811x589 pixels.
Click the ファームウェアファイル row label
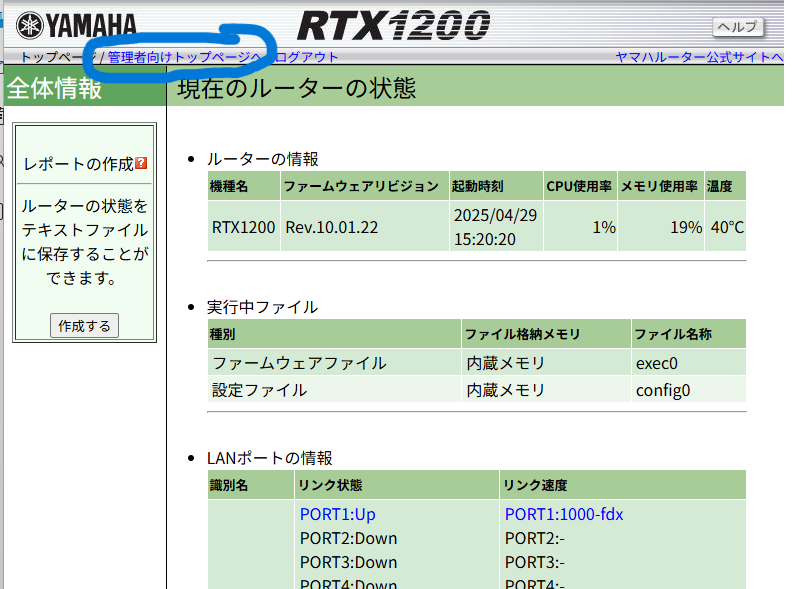pyautogui.click(x=299, y=363)
